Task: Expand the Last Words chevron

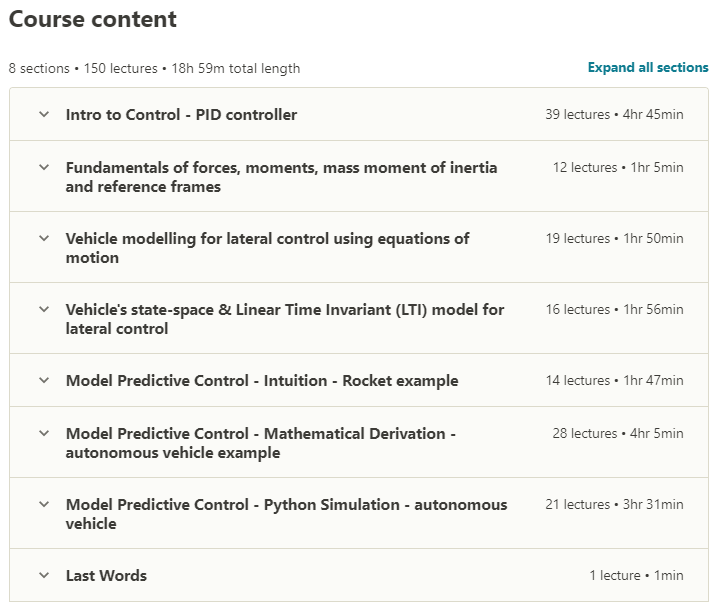Action: [x=44, y=575]
